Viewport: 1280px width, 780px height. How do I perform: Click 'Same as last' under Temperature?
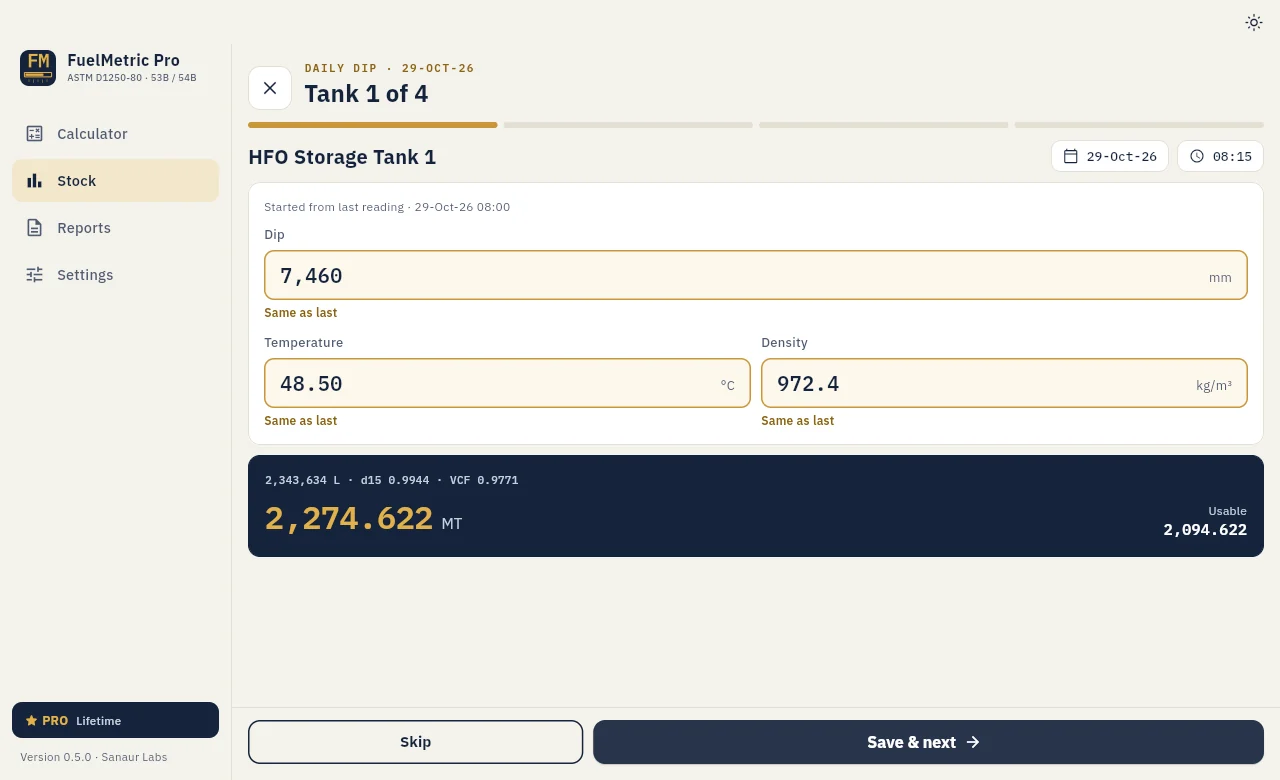(x=300, y=421)
